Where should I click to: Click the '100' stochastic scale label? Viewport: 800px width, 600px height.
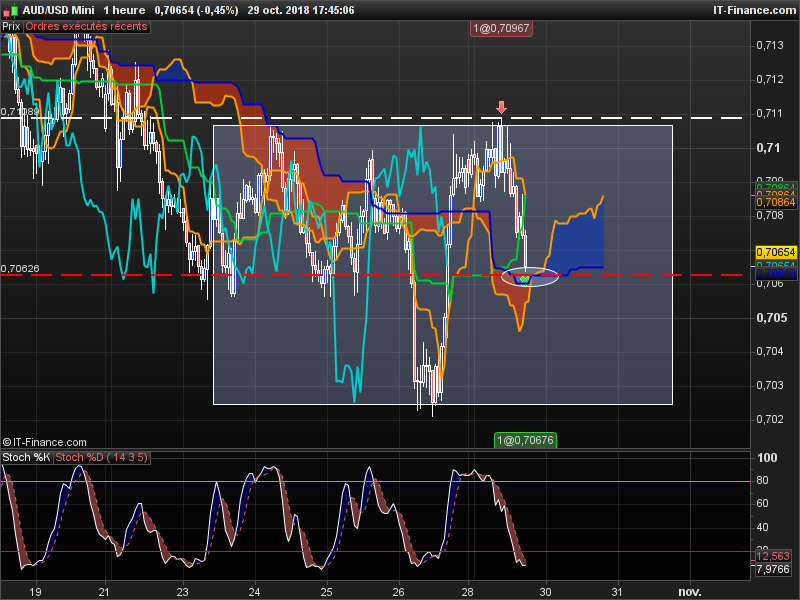[767, 458]
